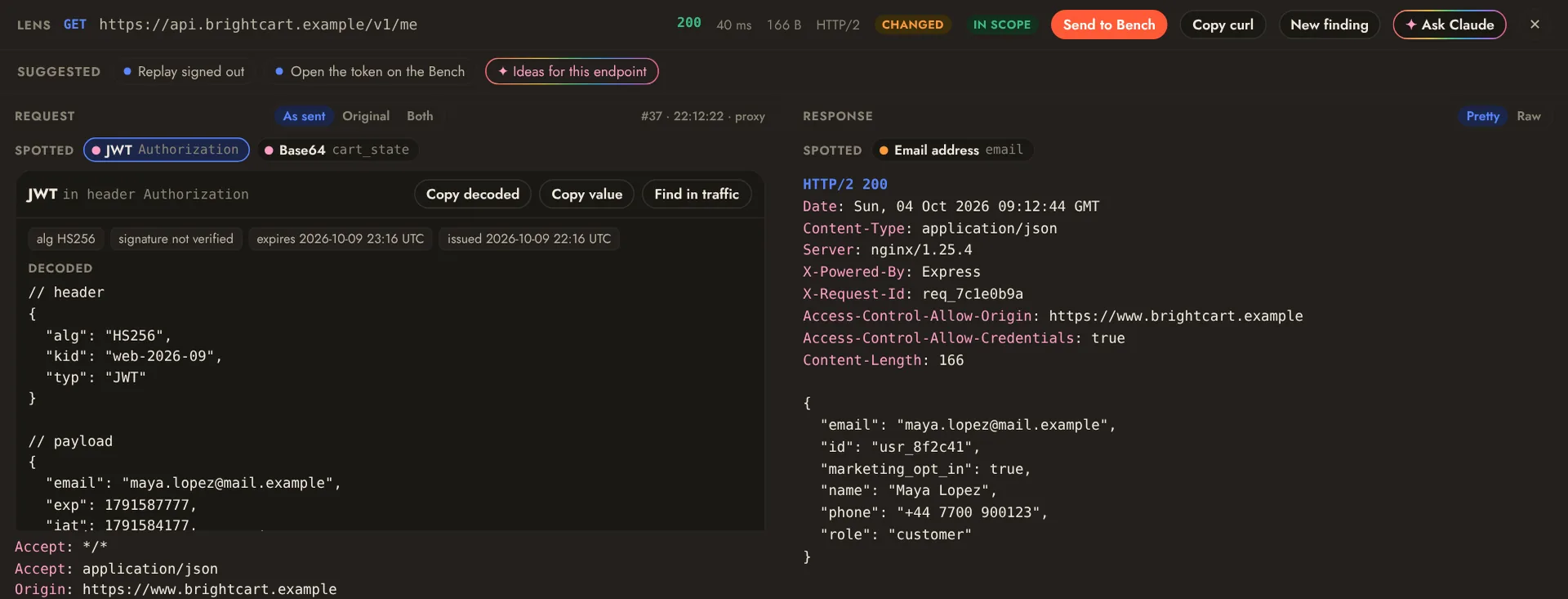Click the CHANGED status badge
The width and height of the screenshot is (1568, 599).
tap(912, 25)
